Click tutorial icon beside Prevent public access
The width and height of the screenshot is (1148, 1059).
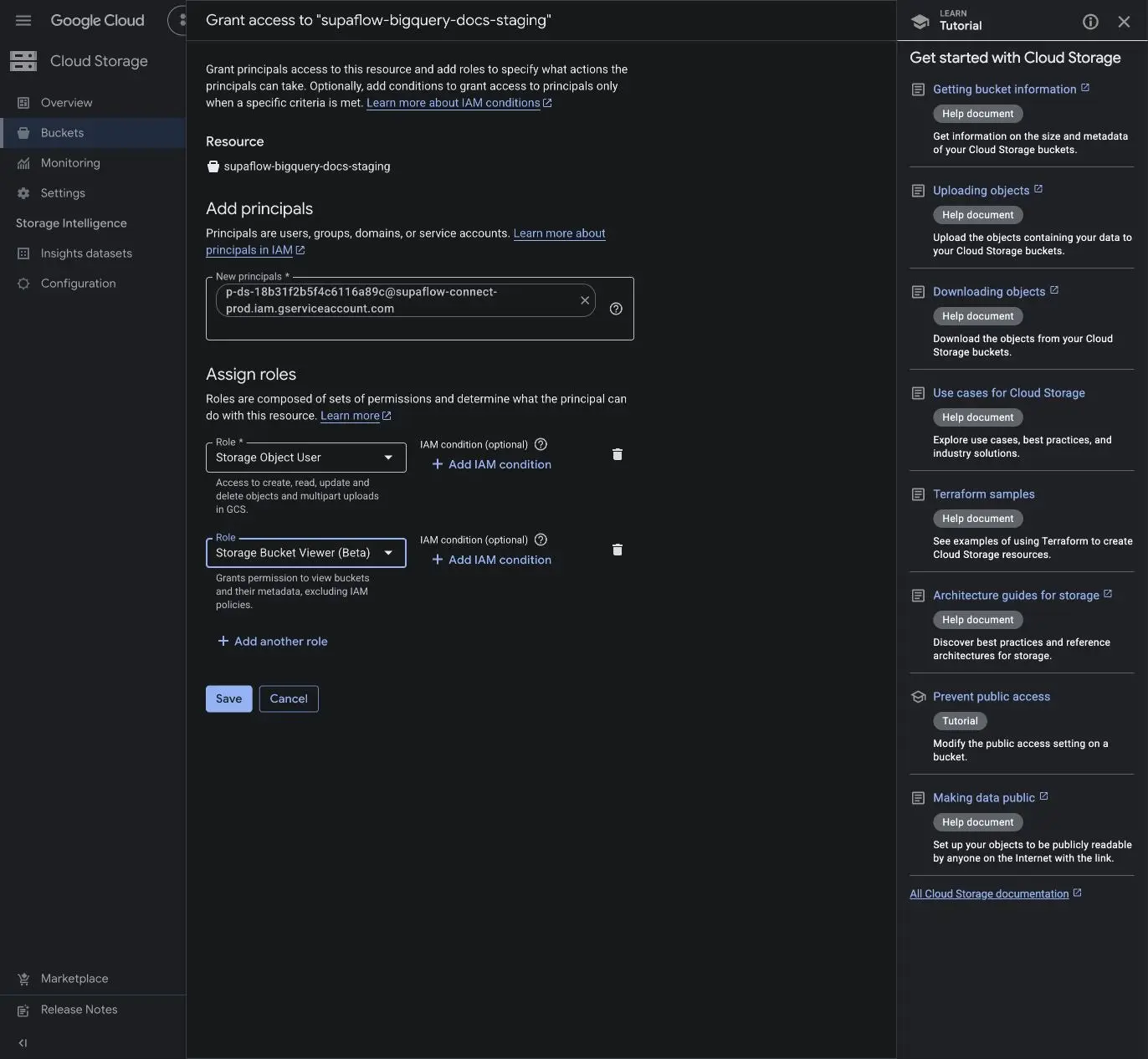(918, 697)
